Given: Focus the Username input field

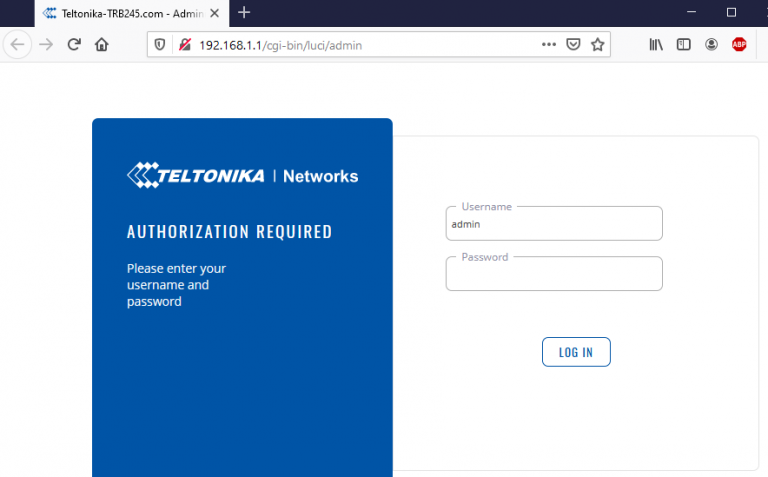Looking at the screenshot, I should pyautogui.click(x=554, y=225).
